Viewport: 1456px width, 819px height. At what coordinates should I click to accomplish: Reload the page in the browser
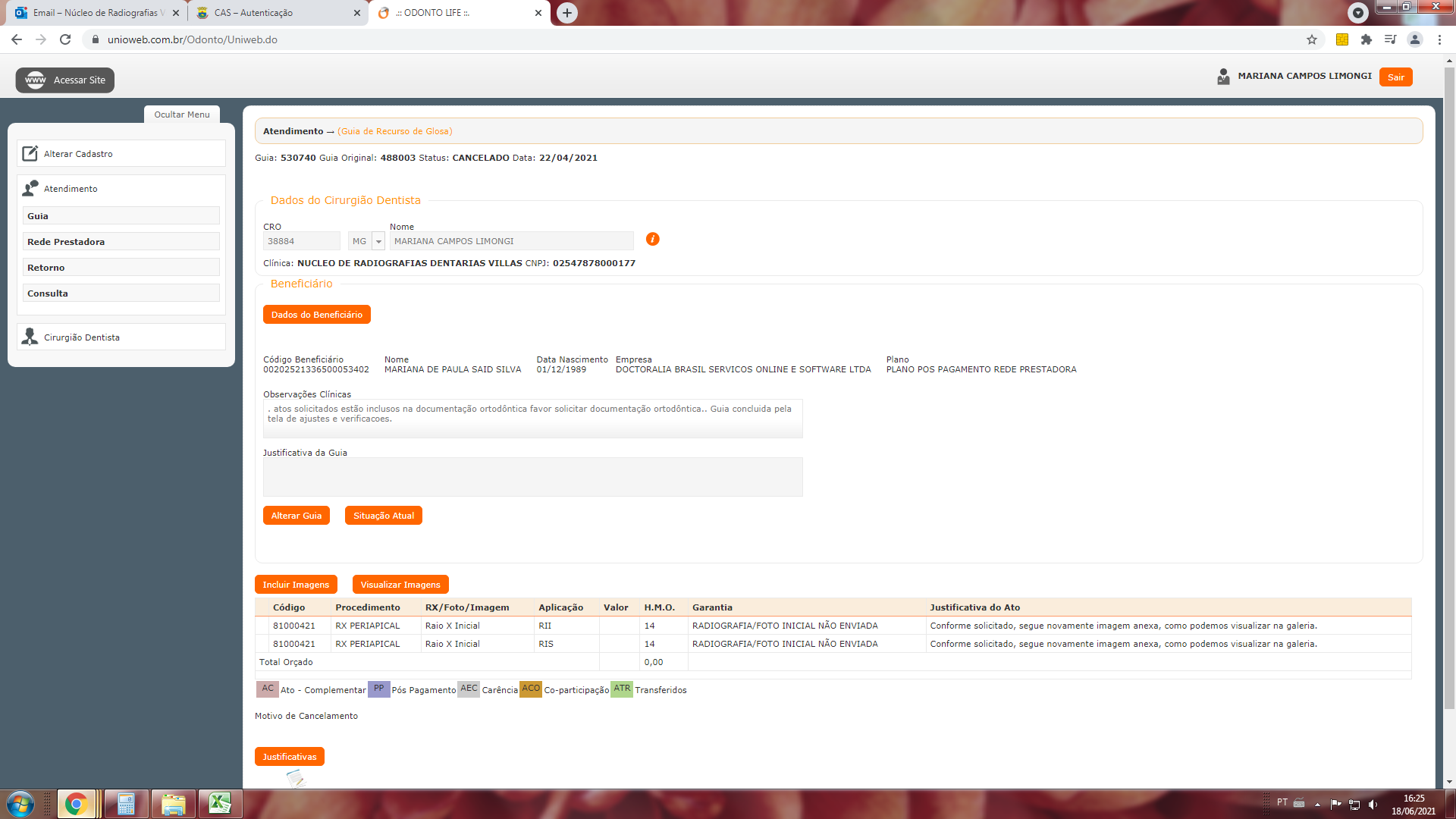(65, 39)
